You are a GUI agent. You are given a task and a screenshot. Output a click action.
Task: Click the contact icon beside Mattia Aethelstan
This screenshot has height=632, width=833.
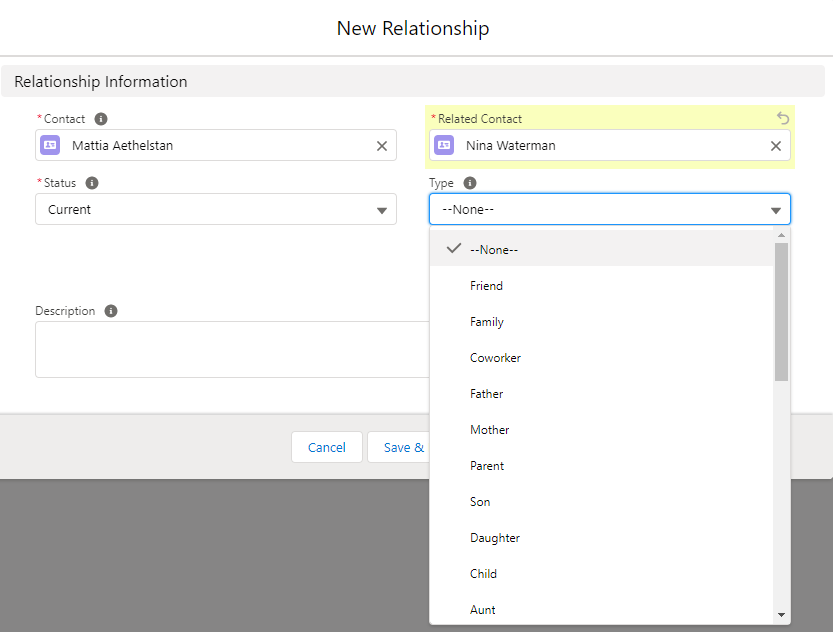tap(50, 145)
